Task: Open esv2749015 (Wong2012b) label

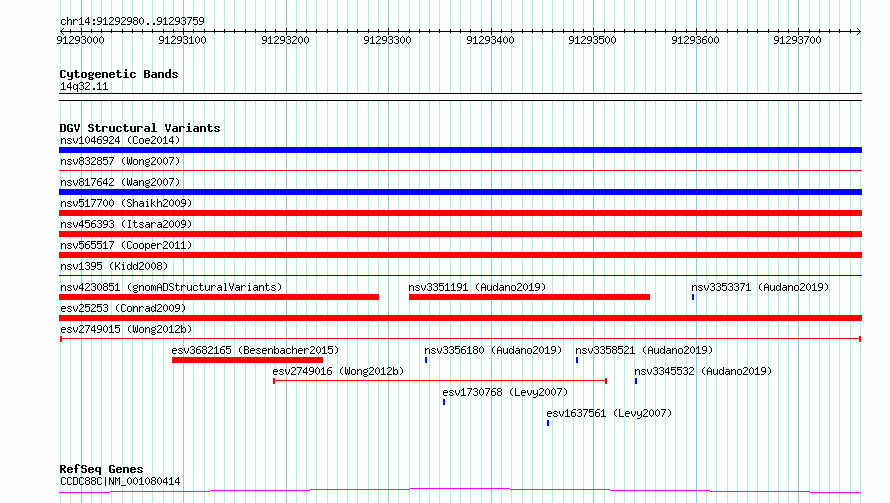Action: pyautogui.click(x=126, y=329)
